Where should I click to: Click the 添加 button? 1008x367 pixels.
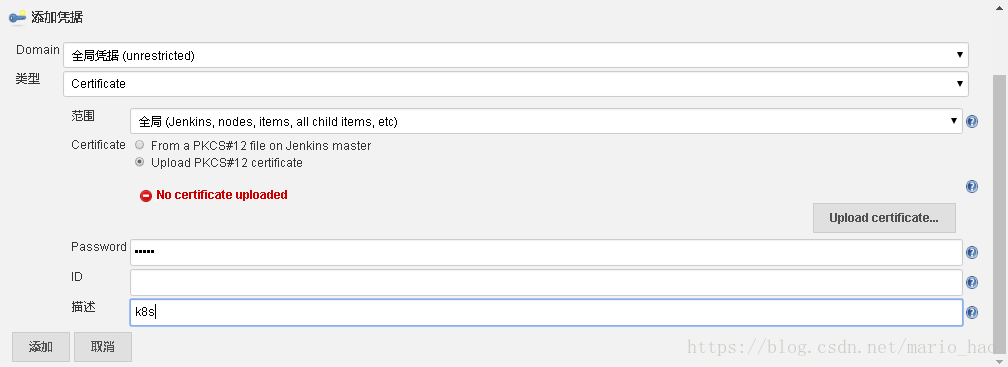[x=40, y=347]
